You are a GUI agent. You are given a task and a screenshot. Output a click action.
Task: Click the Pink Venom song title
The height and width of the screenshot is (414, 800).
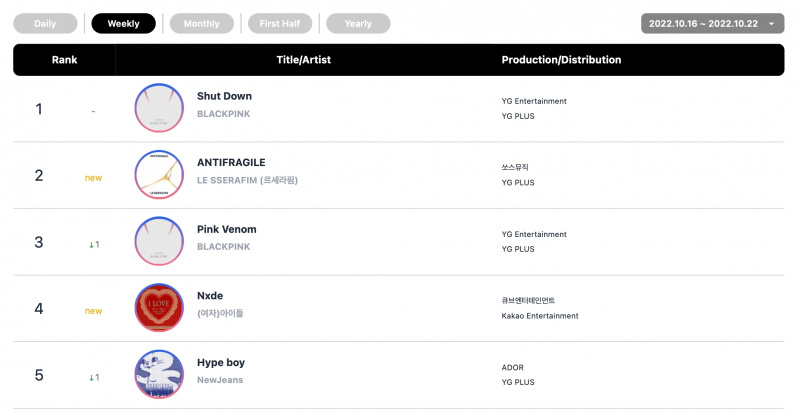[227, 229]
